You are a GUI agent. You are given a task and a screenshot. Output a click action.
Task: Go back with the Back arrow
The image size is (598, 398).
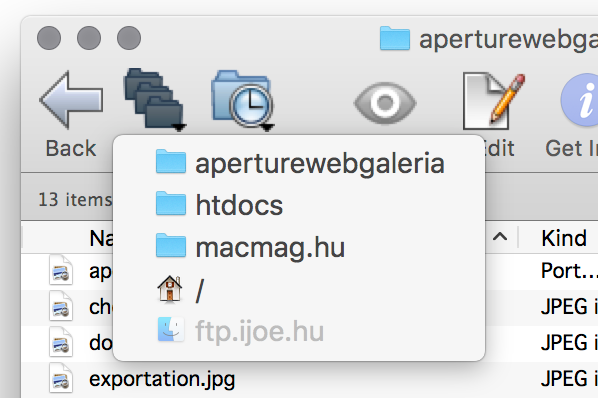click(x=71, y=100)
